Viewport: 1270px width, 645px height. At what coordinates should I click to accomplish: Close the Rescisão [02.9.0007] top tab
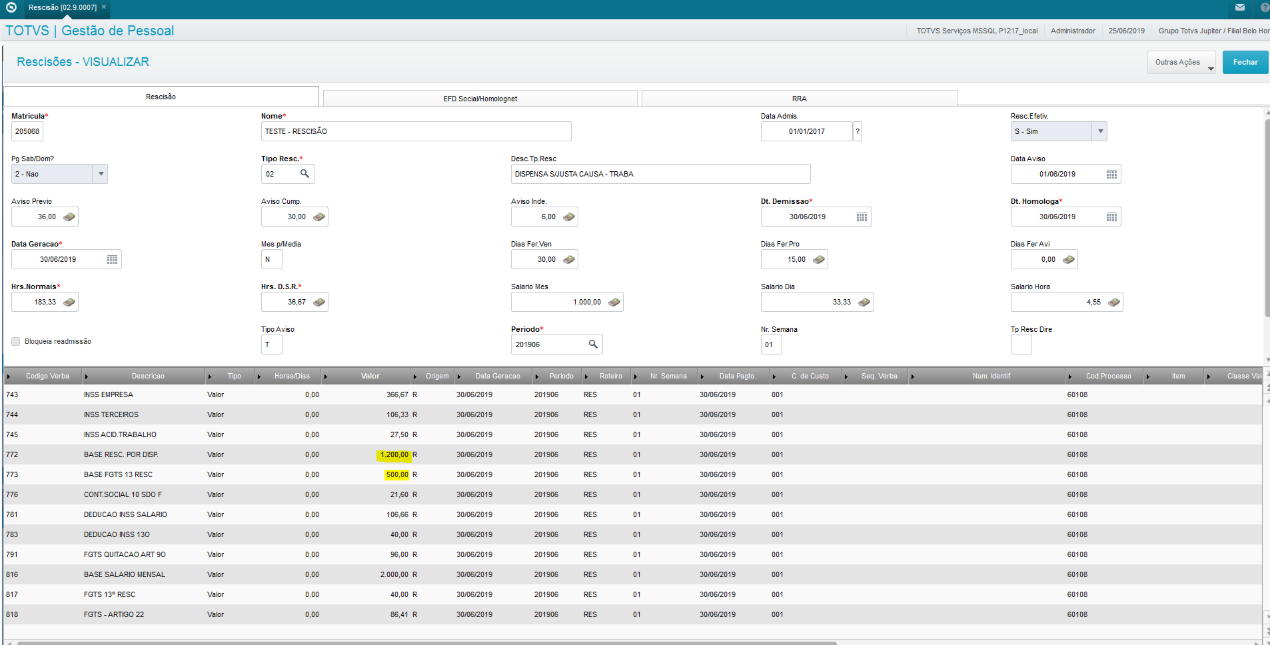click(x=104, y=7)
